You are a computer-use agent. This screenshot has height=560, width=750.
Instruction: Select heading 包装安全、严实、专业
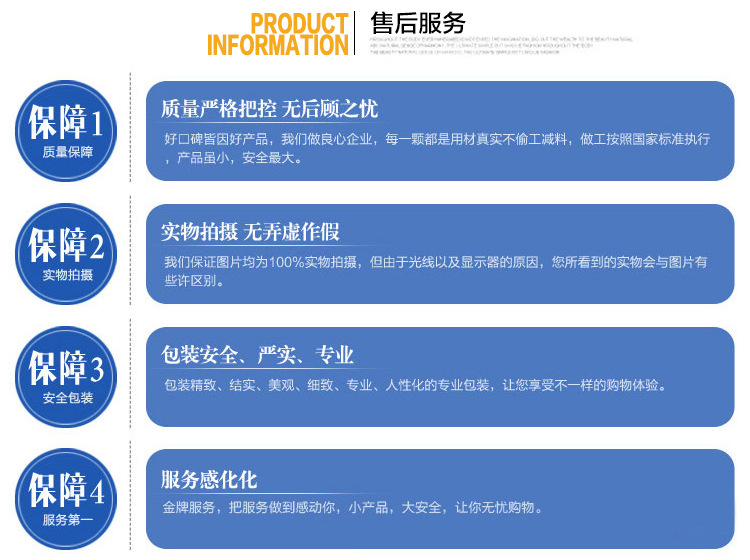click(257, 355)
